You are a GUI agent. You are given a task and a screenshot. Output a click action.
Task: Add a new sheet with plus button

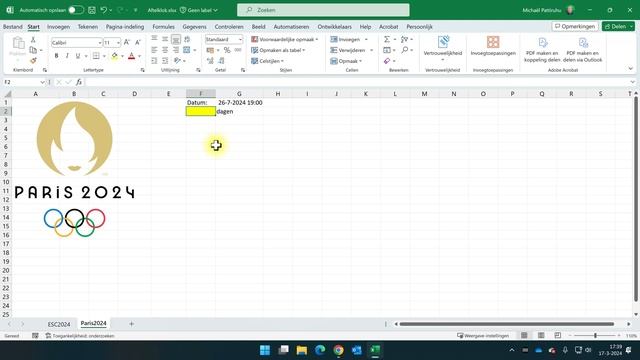tap(131, 324)
